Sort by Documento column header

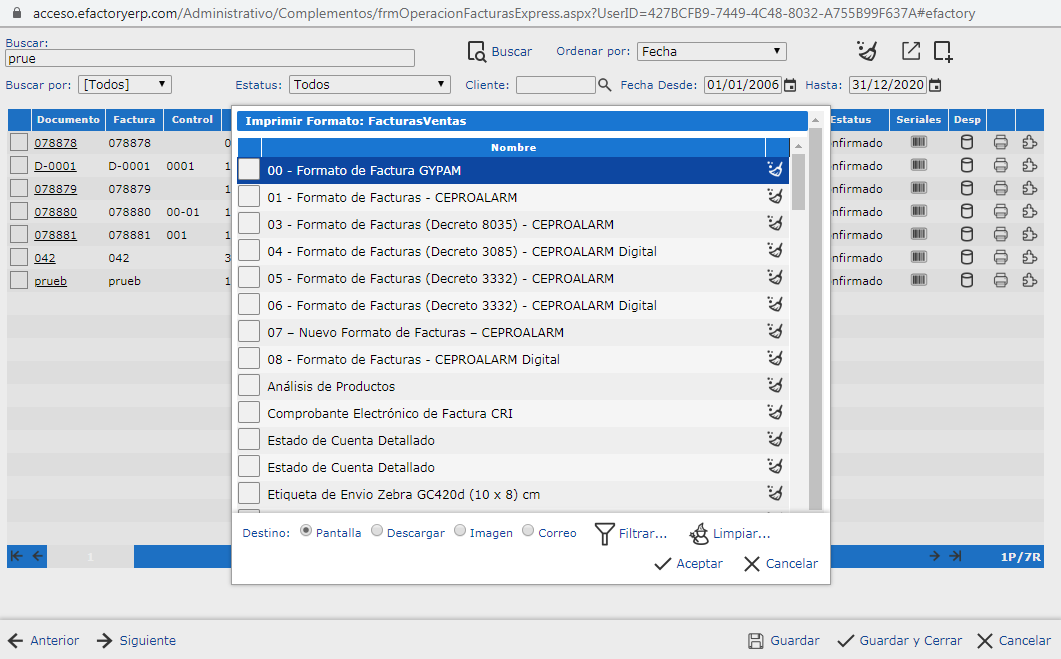68,119
